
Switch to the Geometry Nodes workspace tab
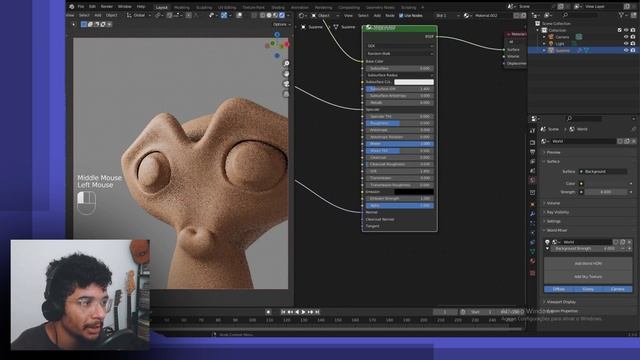click(x=380, y=7)
